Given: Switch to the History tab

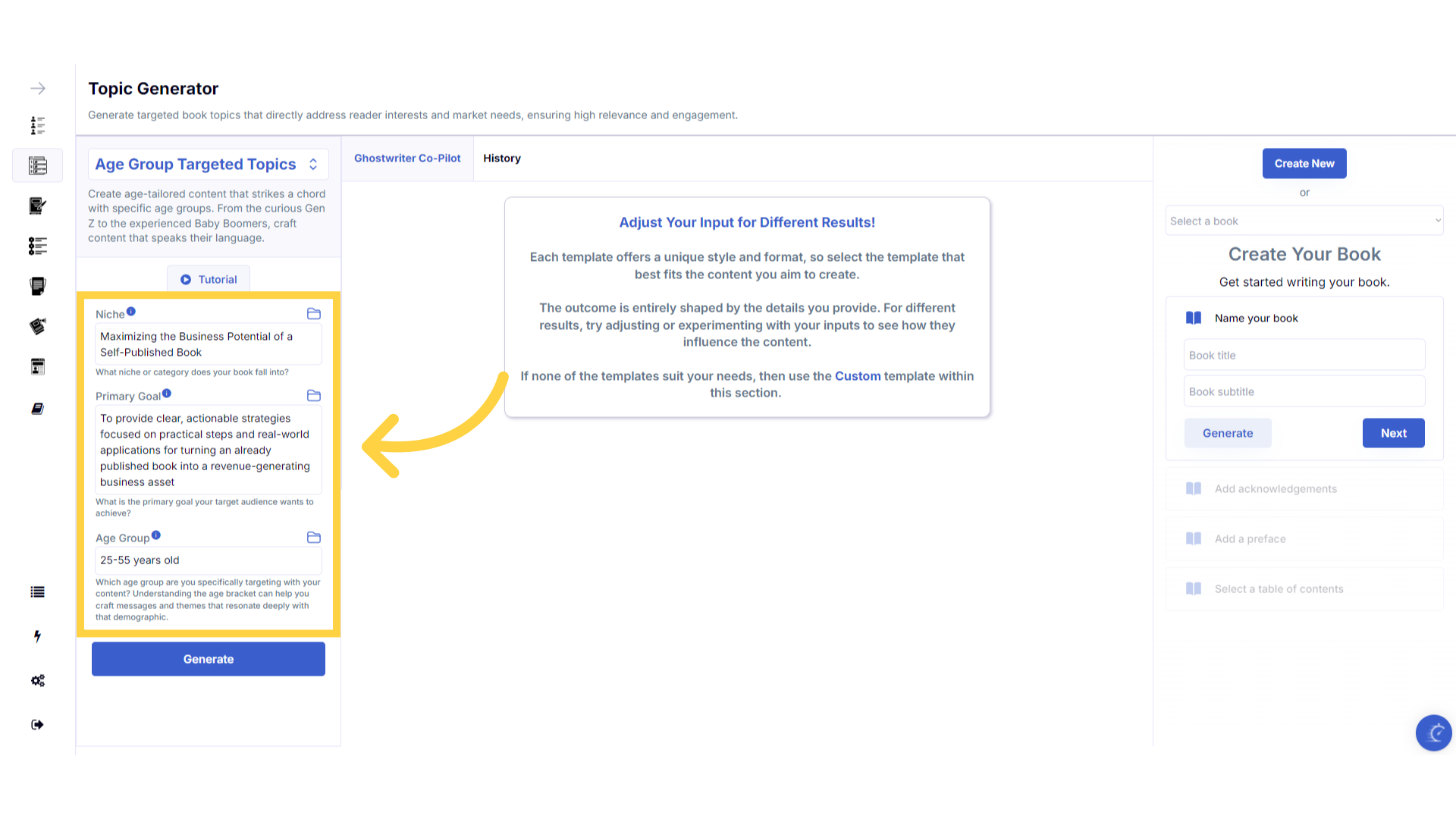Looking at the screenshot, I should click(502, 158).
